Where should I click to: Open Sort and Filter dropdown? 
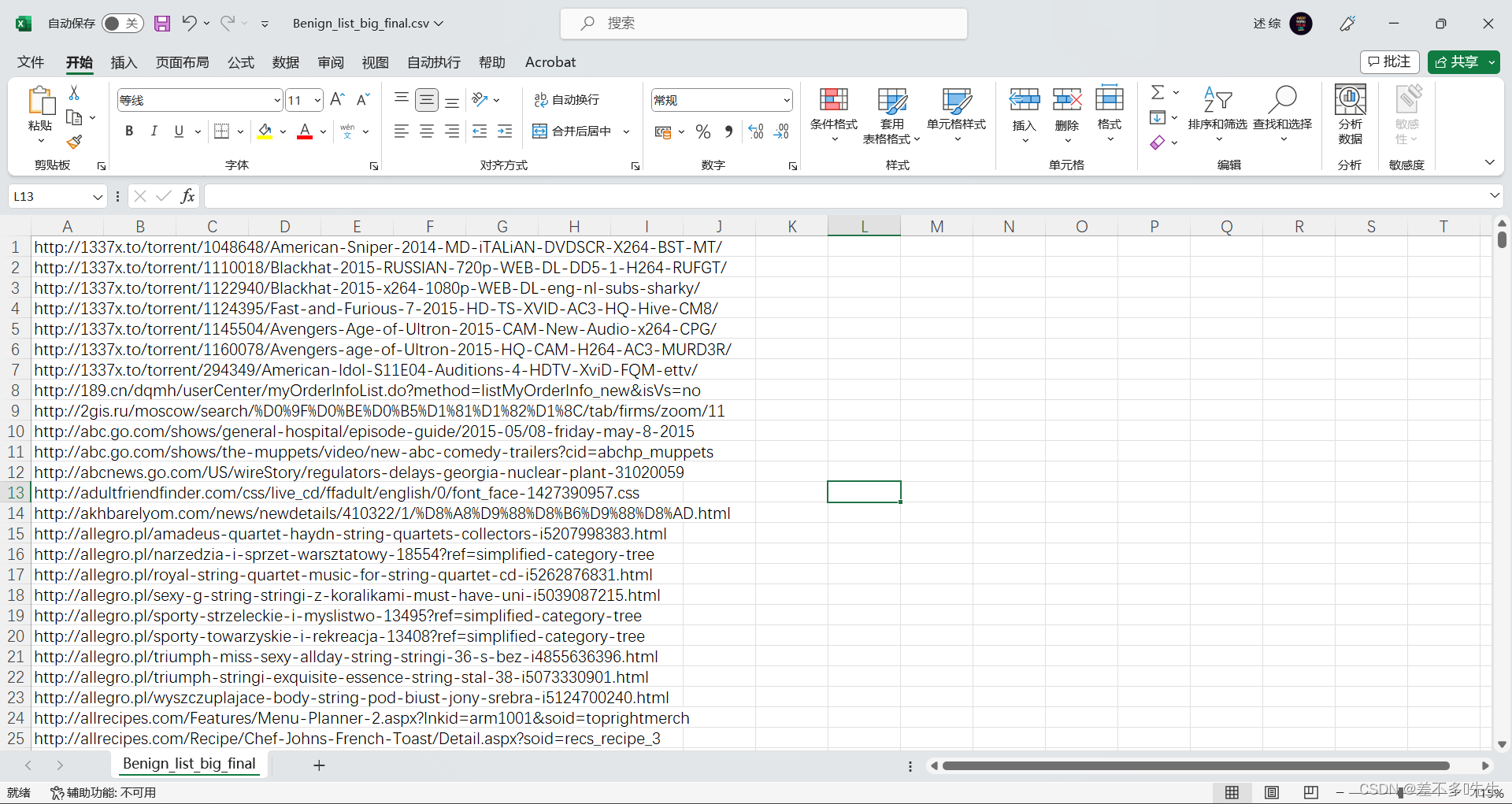pos(1217,115)
